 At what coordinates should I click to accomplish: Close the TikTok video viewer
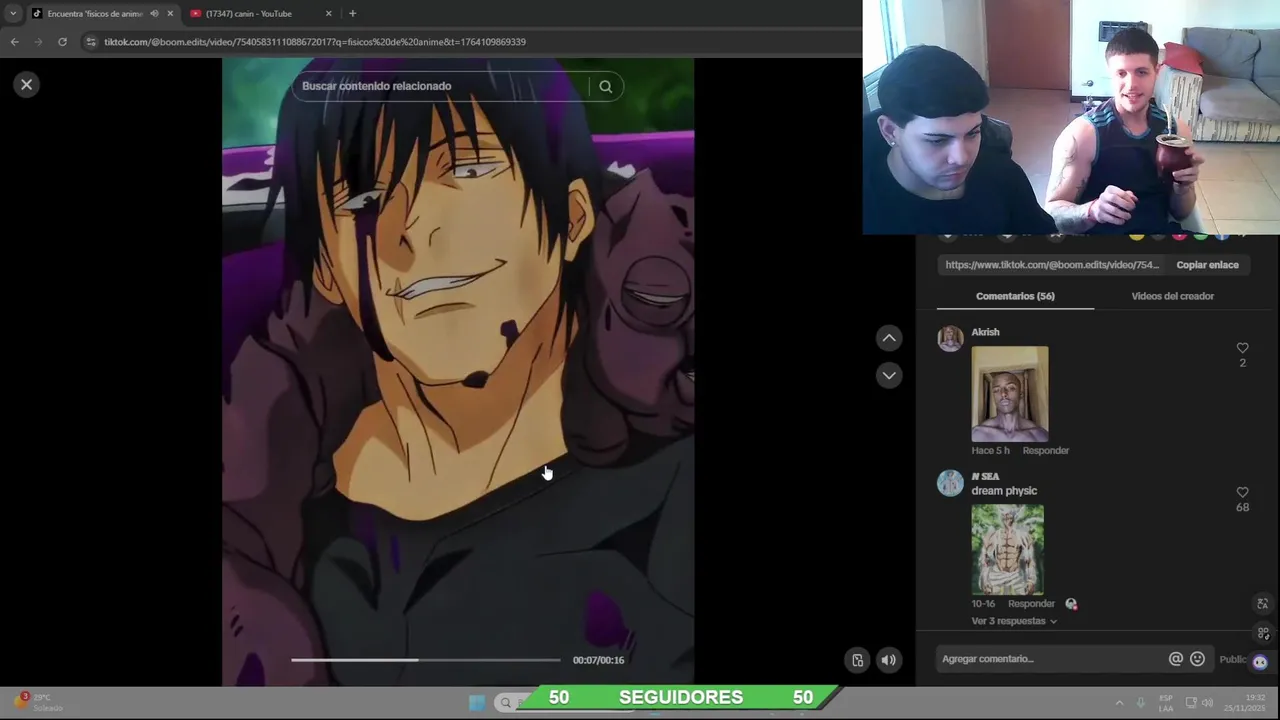(x=27, y=85)
